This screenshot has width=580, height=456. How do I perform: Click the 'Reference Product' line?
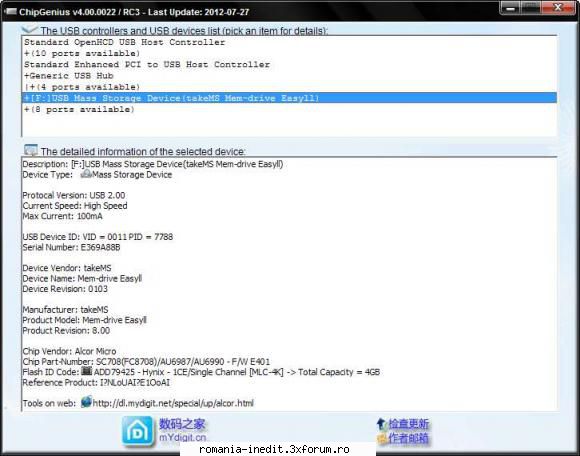pos(96,382)
